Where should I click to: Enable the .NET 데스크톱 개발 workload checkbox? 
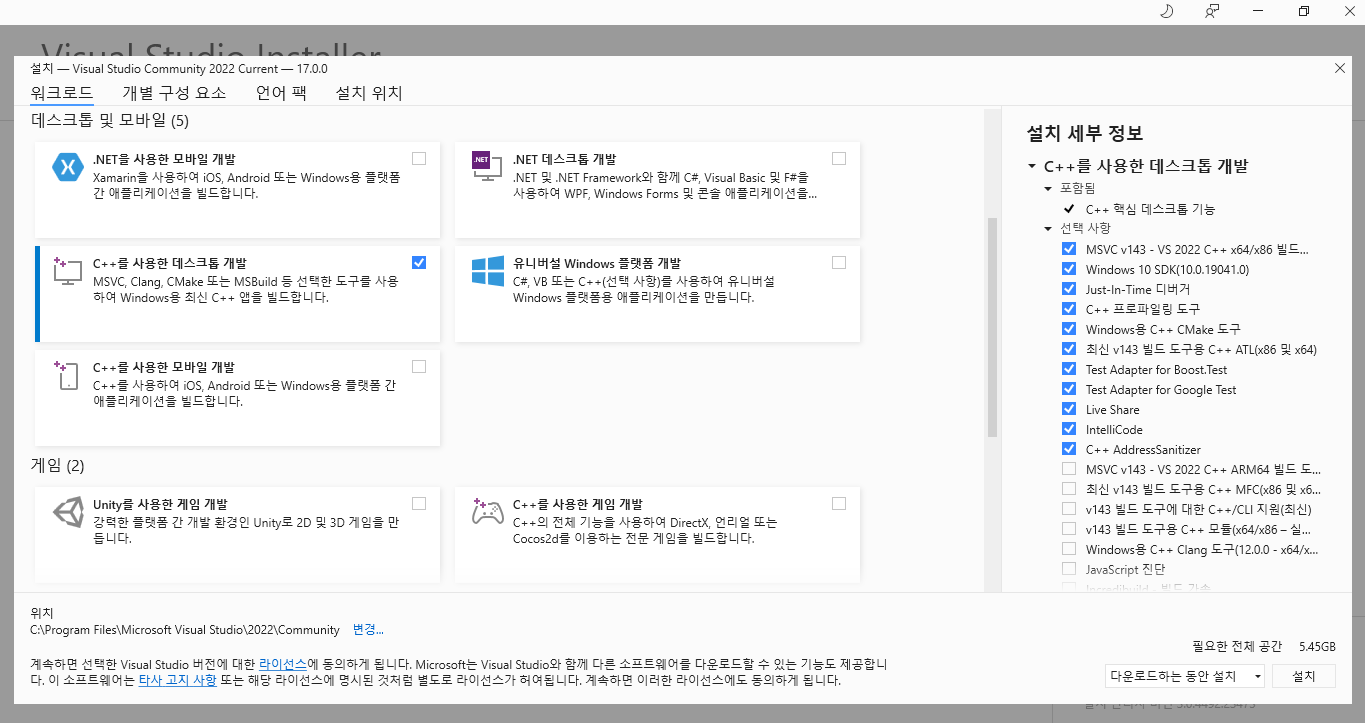point(838,157)
